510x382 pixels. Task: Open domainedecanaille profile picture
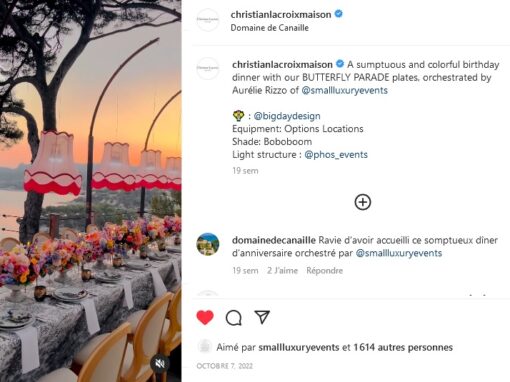point(208,244)
